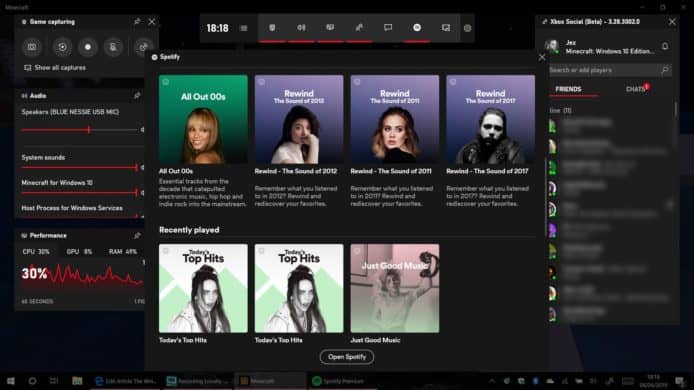Open the gallery widget in Game Bar
Viewport: 694px width, 390px height.
point(446,27)
